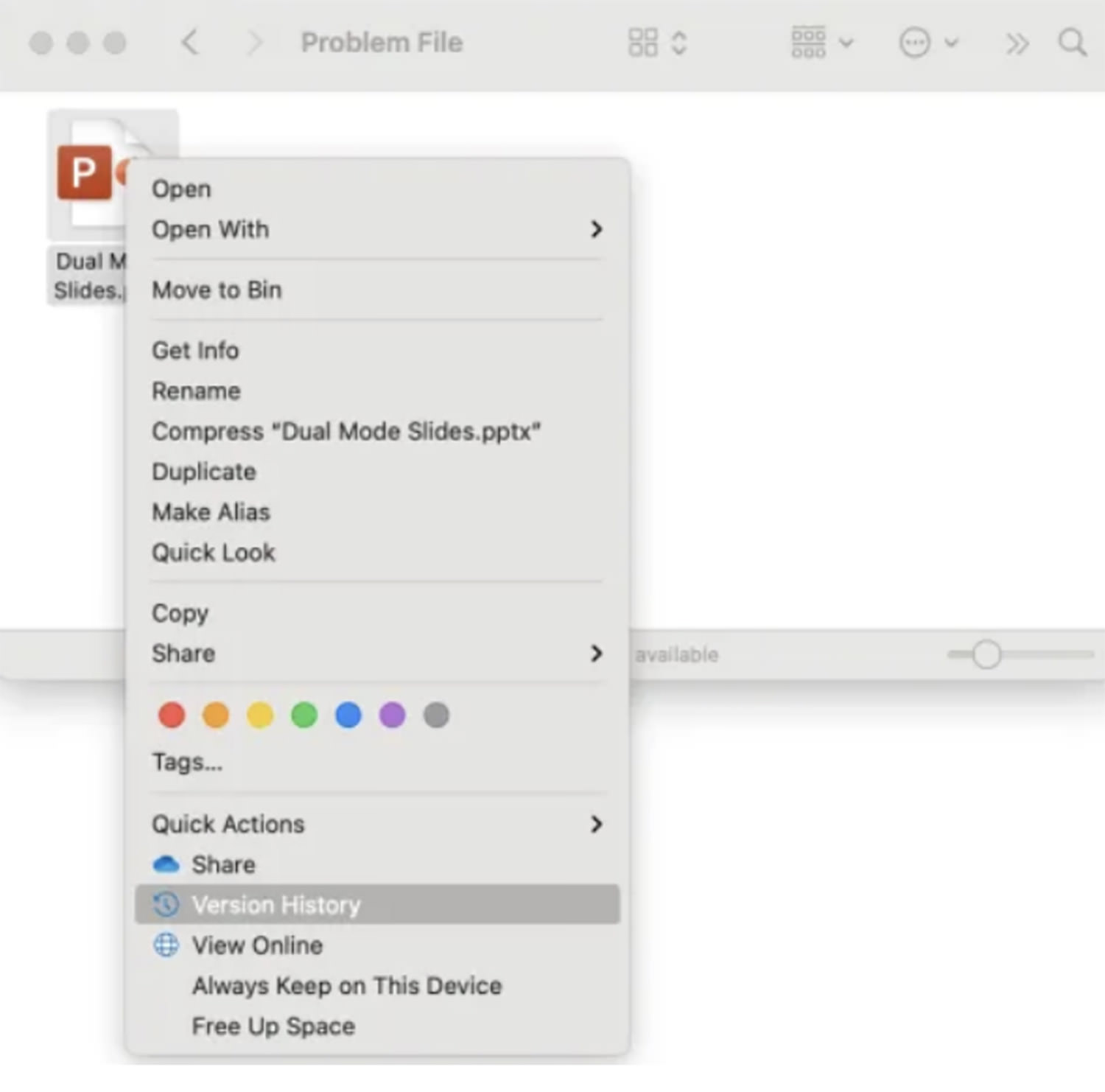Apply the gray tag color
The image size is (1105, 1092).
[x=436, y=715]
